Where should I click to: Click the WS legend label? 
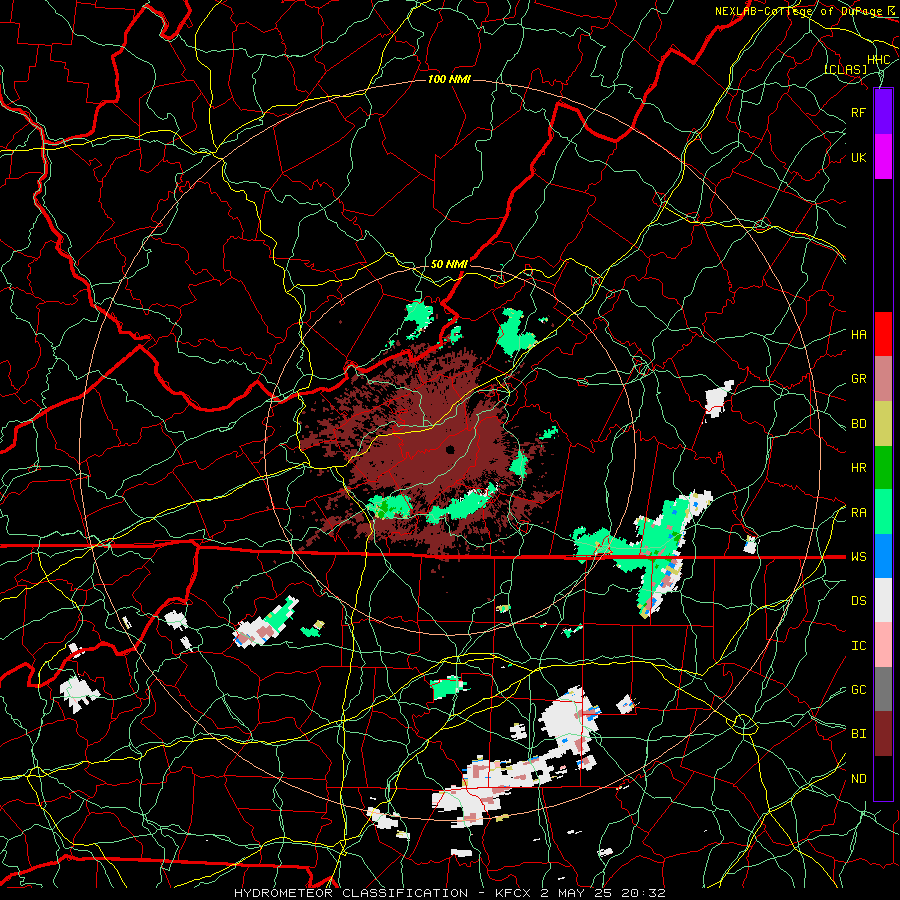click(x=859, y=557)
